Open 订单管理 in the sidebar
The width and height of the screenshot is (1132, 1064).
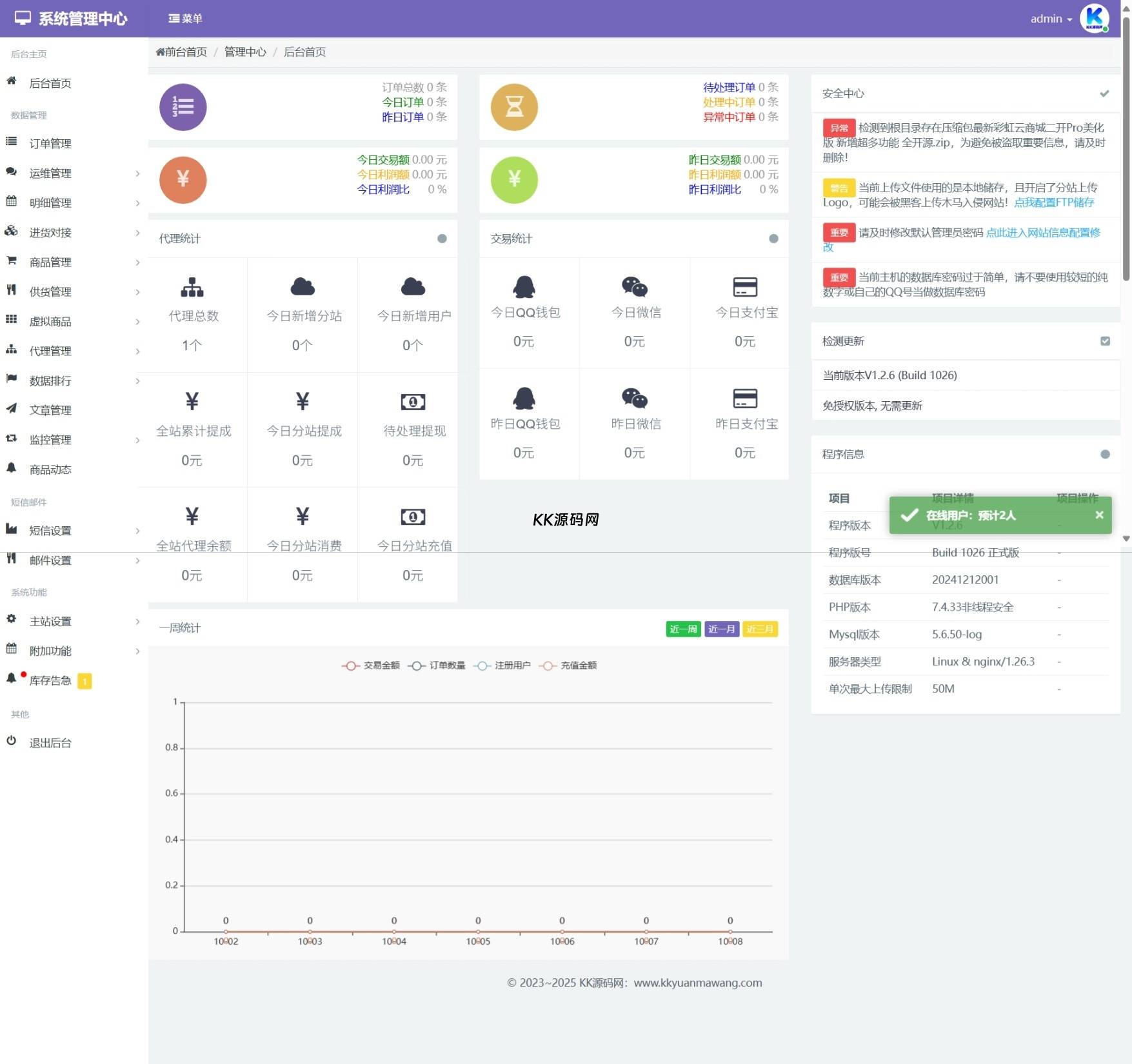click(50, 143)
